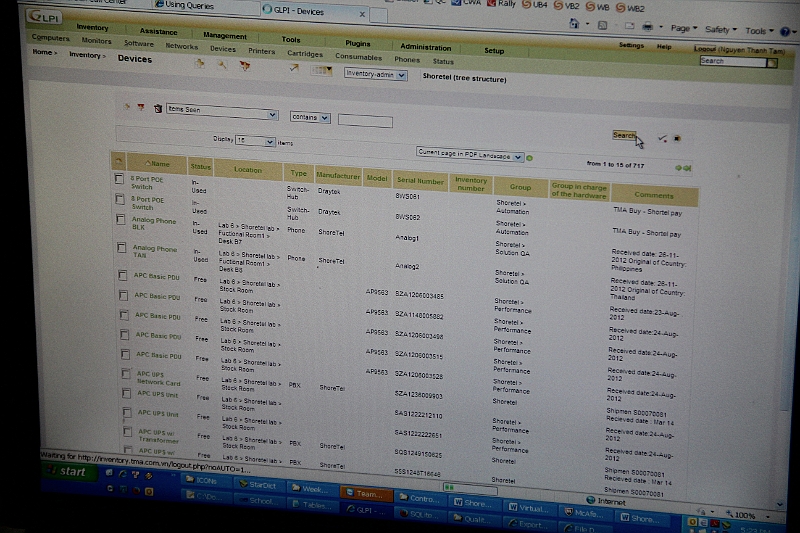800x533 pixels.
Task: Click the browser Help question mark icon
Action: coord(785,32)
